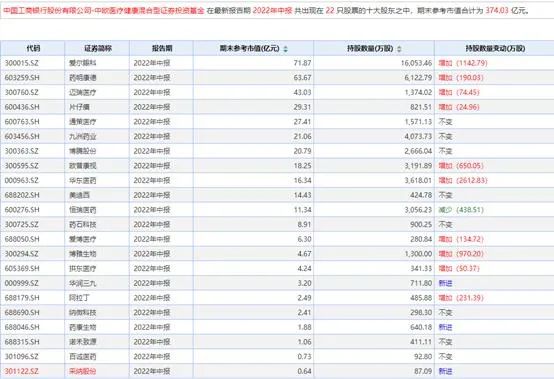
Task: Select holding quantity 6,122.79 cell
Action: point(374,78)
